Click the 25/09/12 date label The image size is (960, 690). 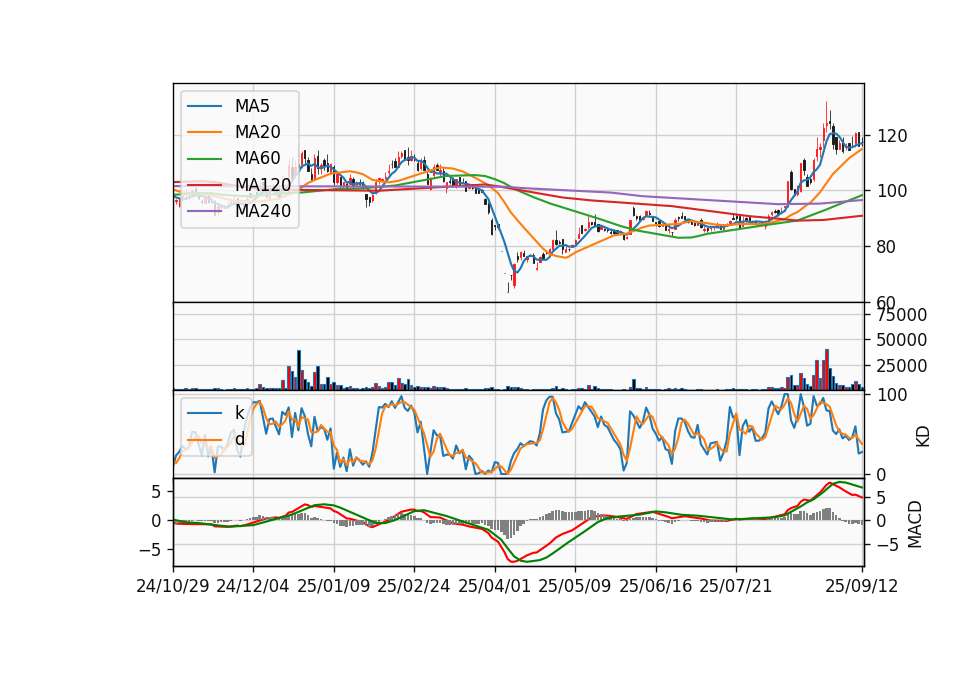(862, 586)
